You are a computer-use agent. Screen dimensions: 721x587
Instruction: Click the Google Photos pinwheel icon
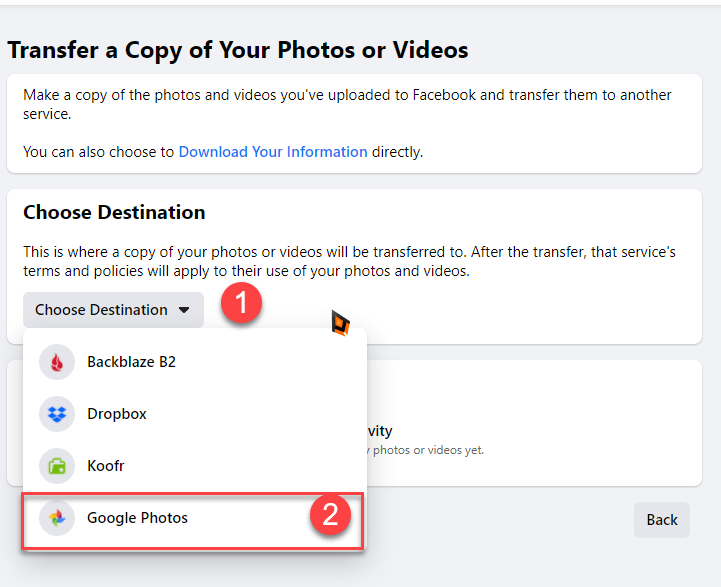tap(57, 518)
